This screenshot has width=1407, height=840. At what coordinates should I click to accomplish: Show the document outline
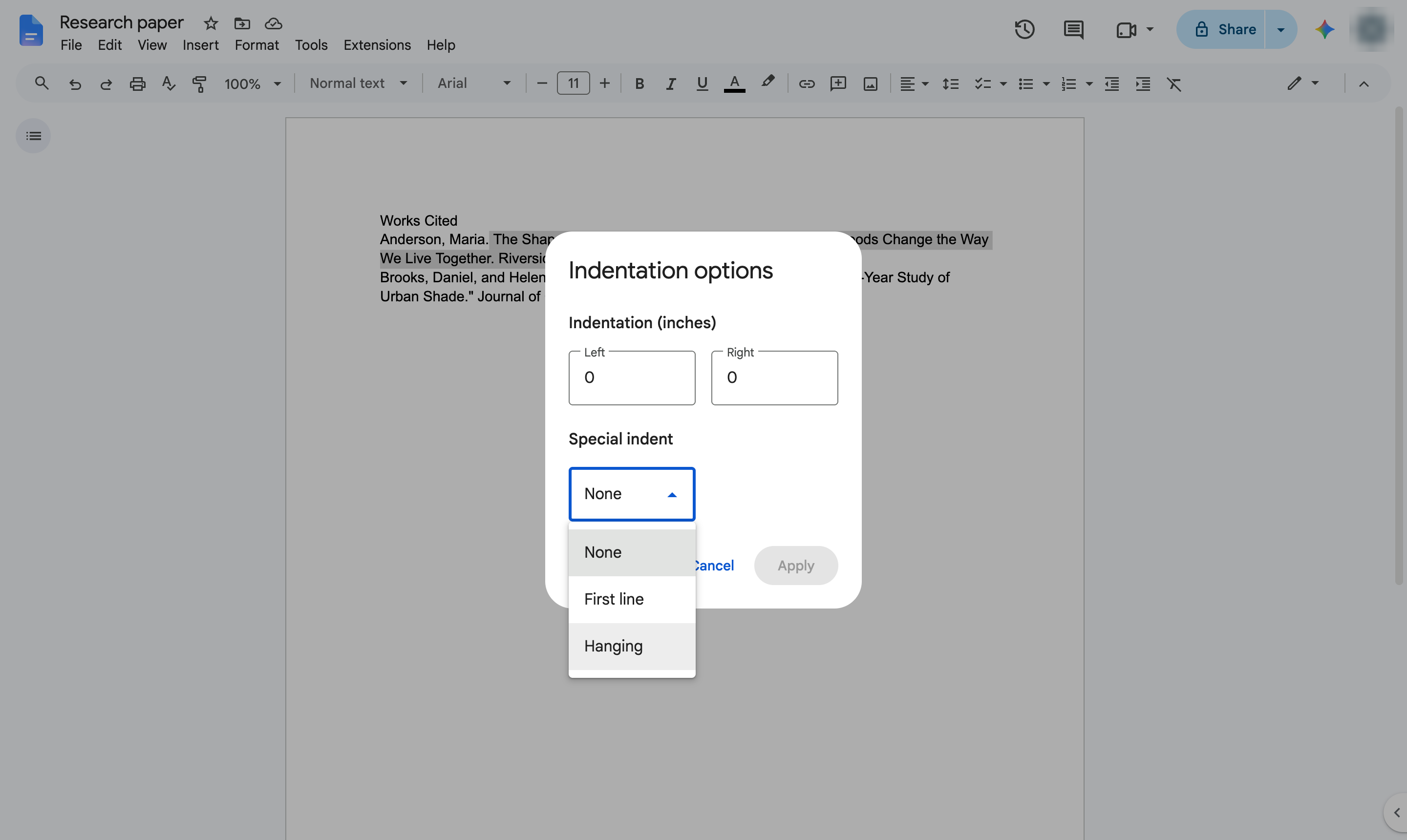click(33, 136)
